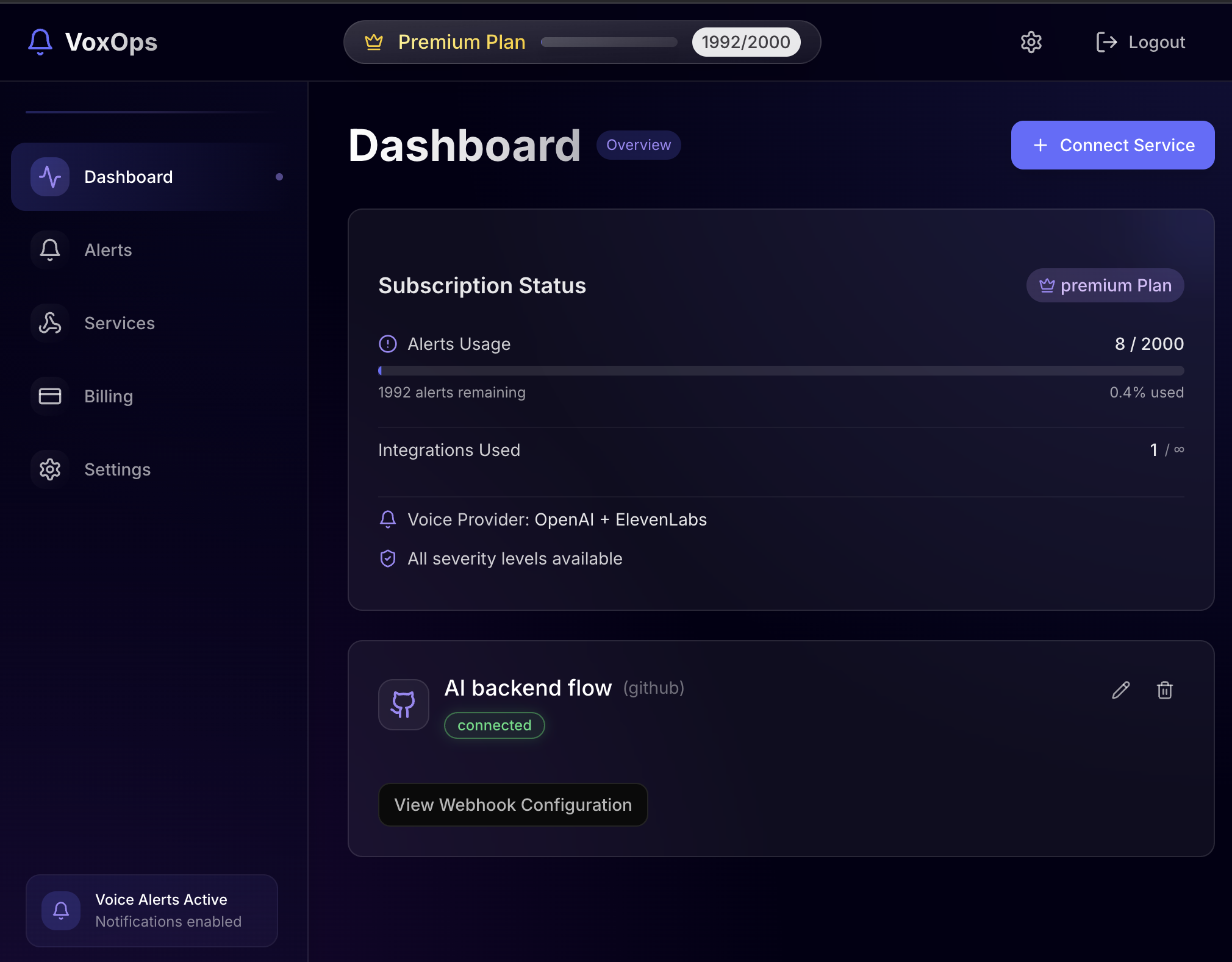Click the 1992/2000 usage badge
Screen dimensions: 1232x962
pyautogui.click(x=745, y=42)
